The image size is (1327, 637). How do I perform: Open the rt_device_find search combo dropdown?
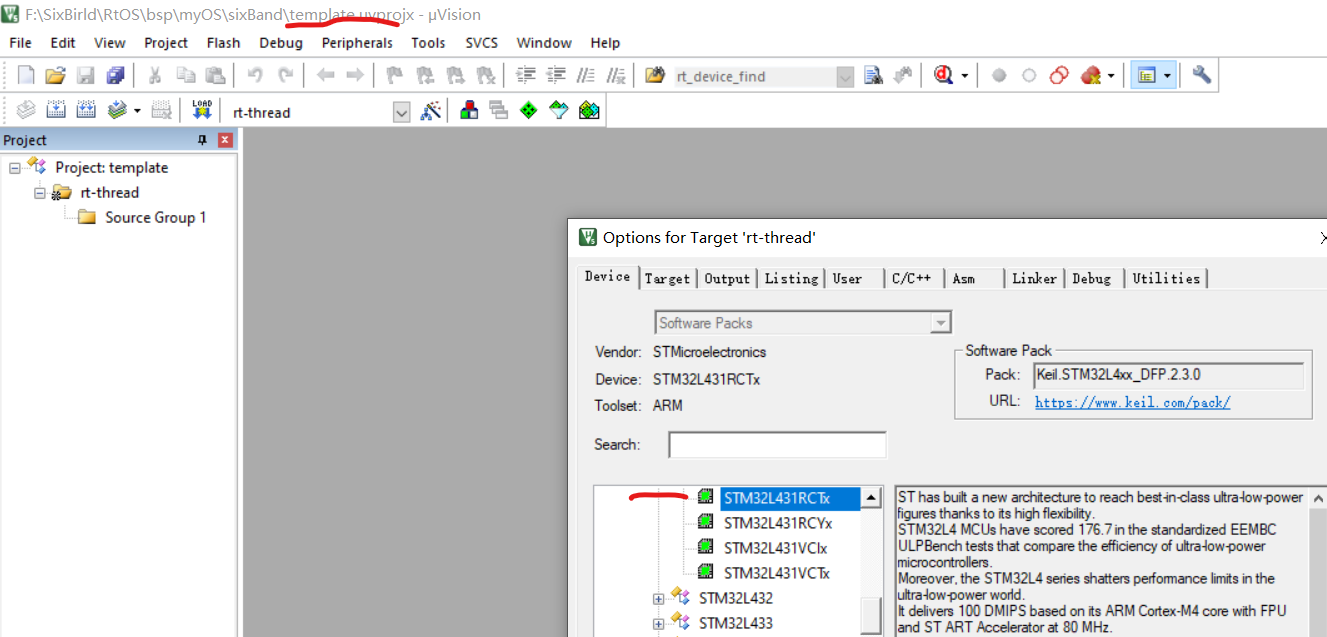pyautogui.click(x=845, y=76)
